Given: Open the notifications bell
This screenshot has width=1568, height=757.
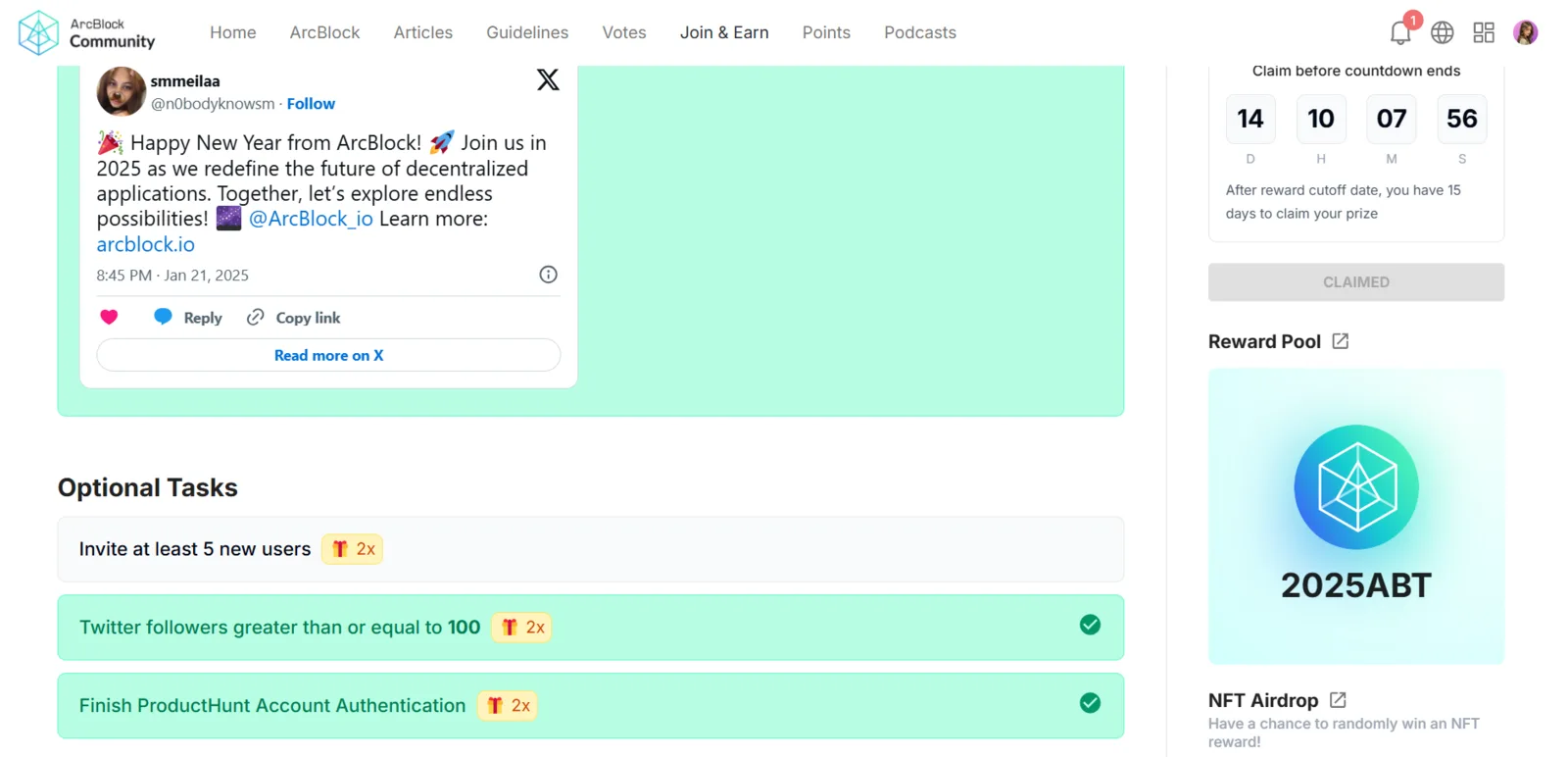Looking at the screenshot, I should 1400,32.
